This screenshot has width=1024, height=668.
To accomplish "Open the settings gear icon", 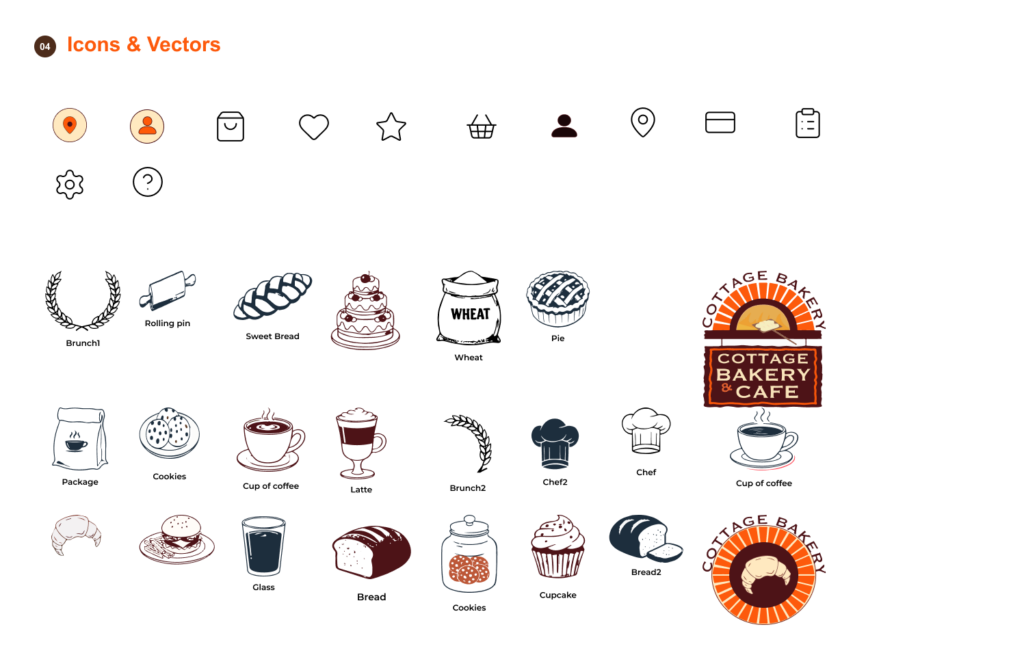I will pyautogui.click(x=70, y=184).
